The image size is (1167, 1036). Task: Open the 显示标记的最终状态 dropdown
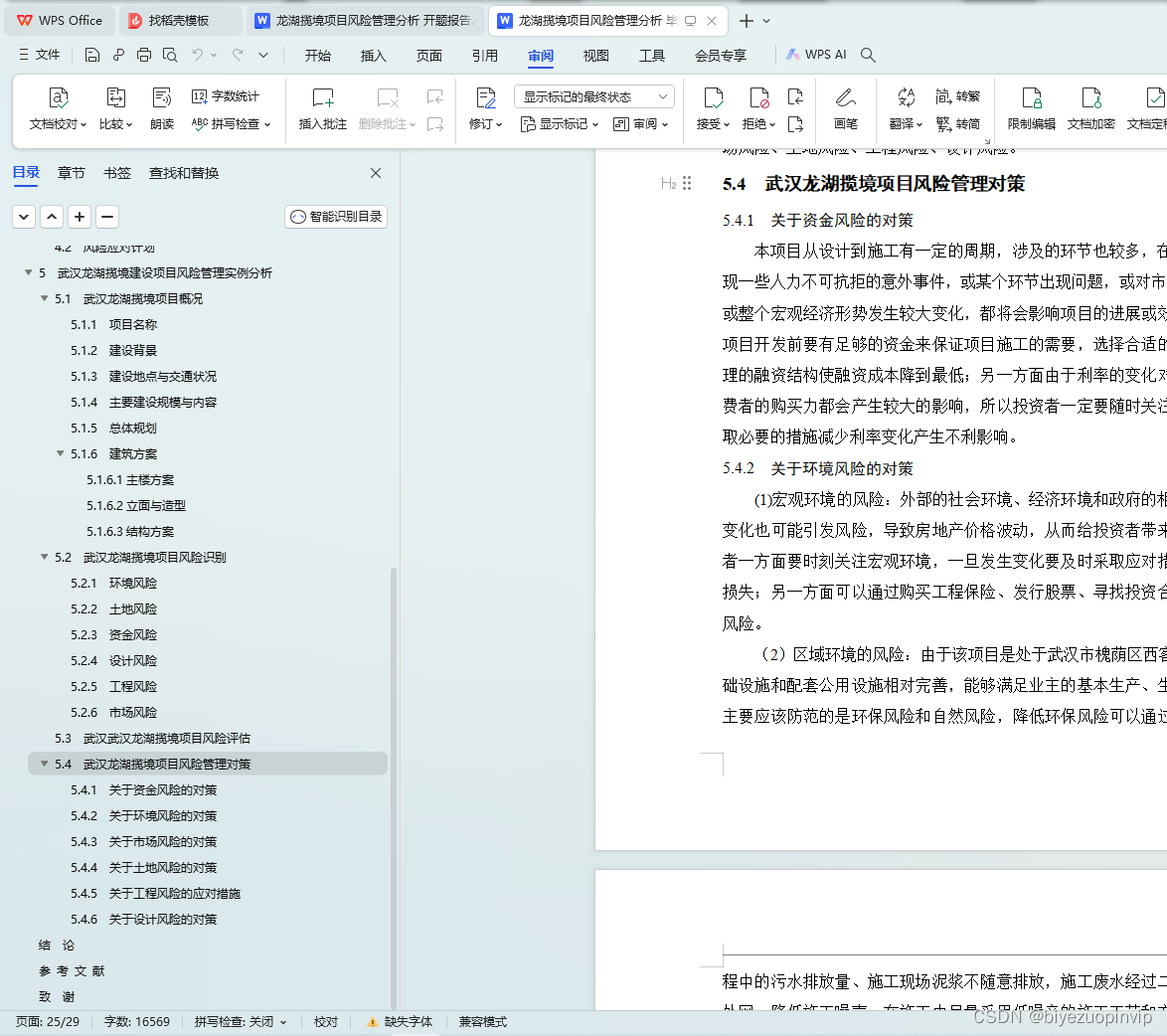tap(593, 96)
